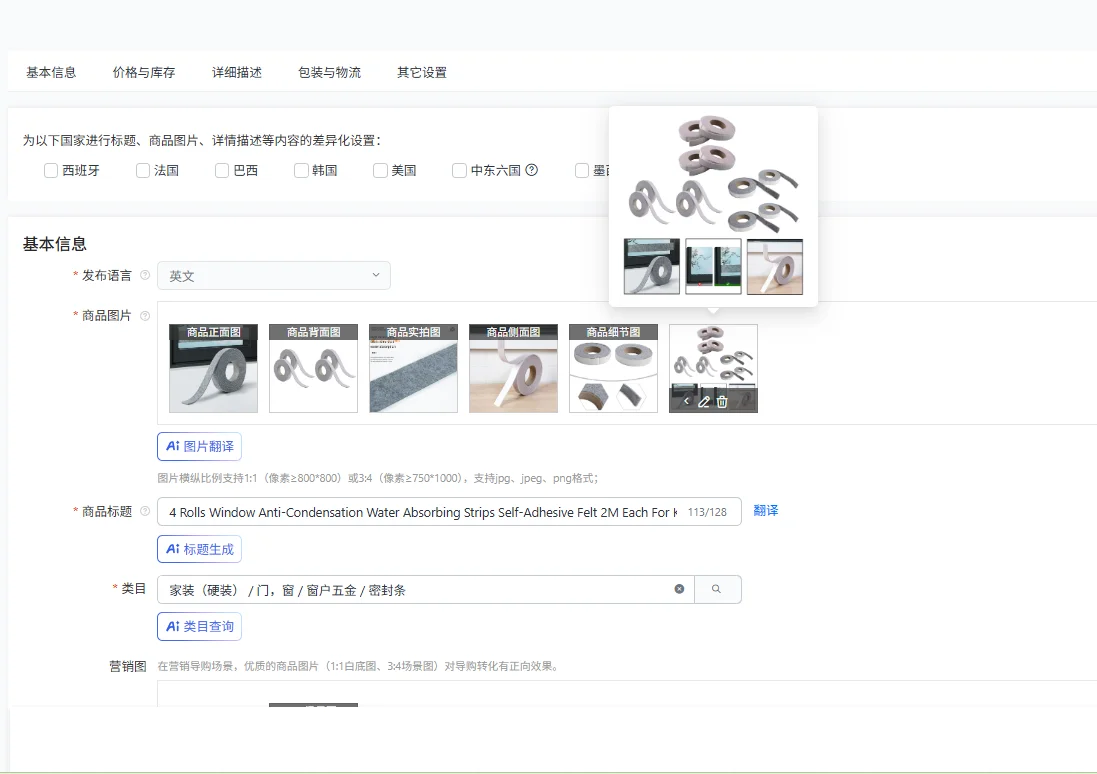Click the magnifier search icon in the 类目 field
The width and height of the screenshot is (1097, 774).
[716, 589]
